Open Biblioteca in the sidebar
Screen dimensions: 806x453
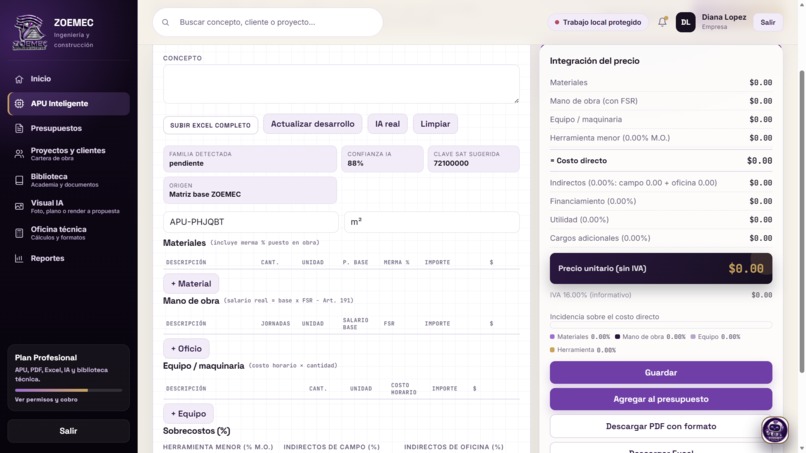68,180
